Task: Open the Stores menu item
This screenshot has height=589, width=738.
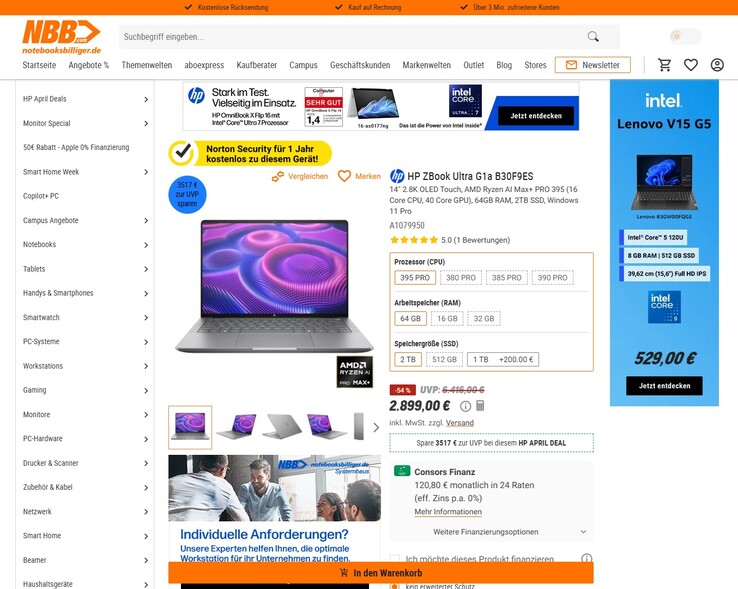Action: 535,65
